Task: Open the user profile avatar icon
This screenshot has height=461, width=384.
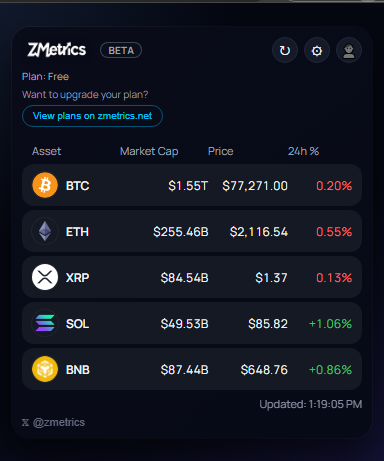Action: coord(349,50)
